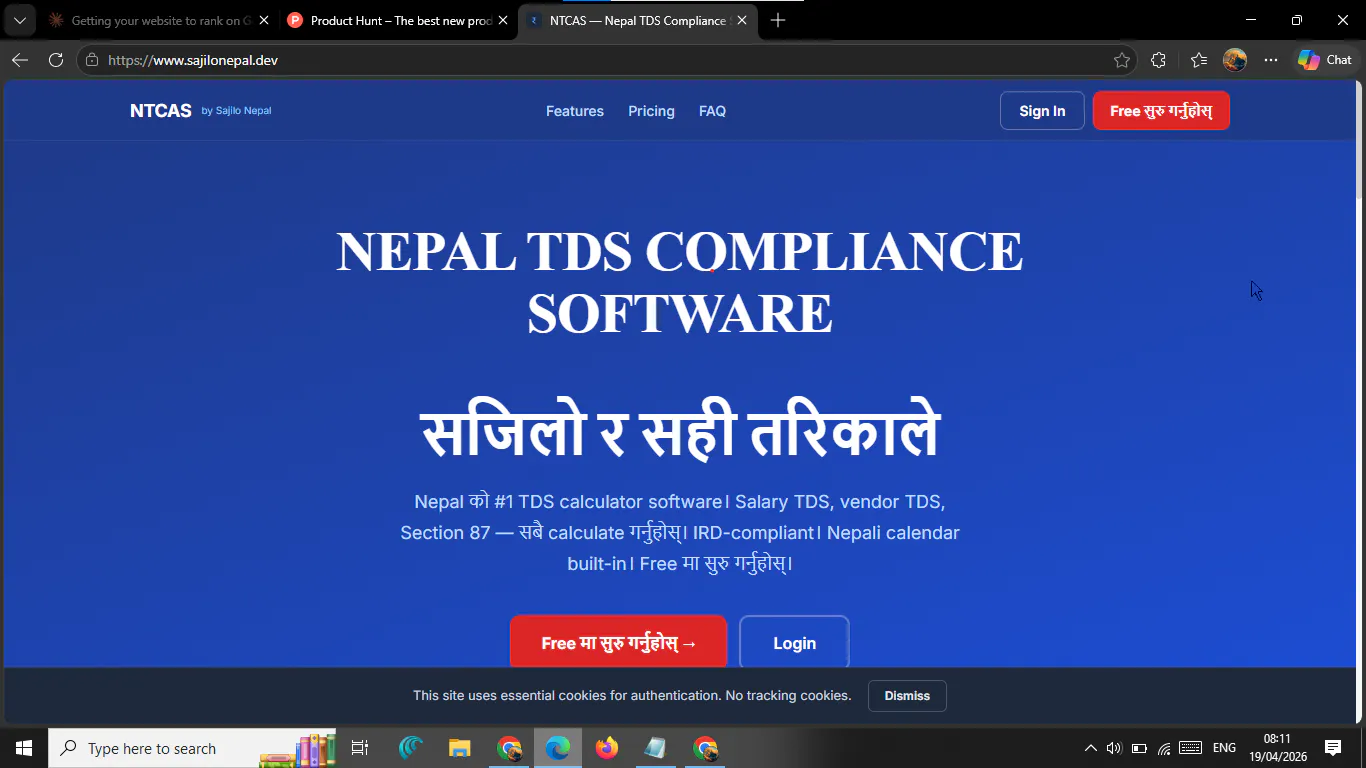Click the Sign In button
1366x768 pixels.
click(x=1042, y=111)
